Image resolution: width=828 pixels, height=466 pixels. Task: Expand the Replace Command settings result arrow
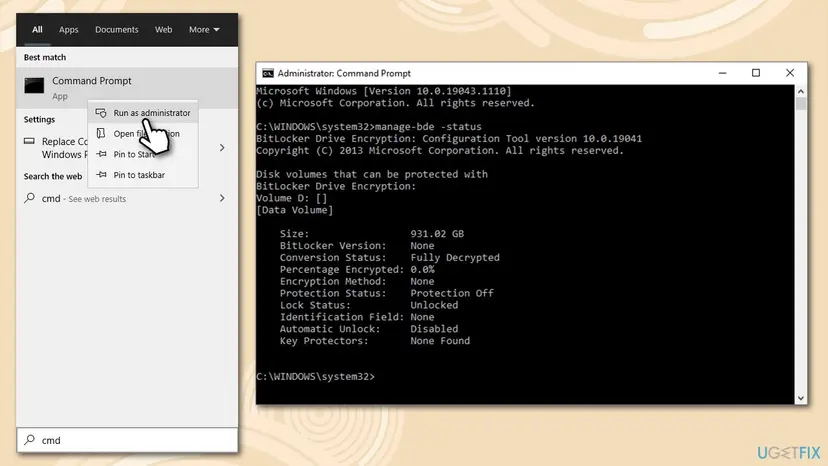tap(222, 148)
